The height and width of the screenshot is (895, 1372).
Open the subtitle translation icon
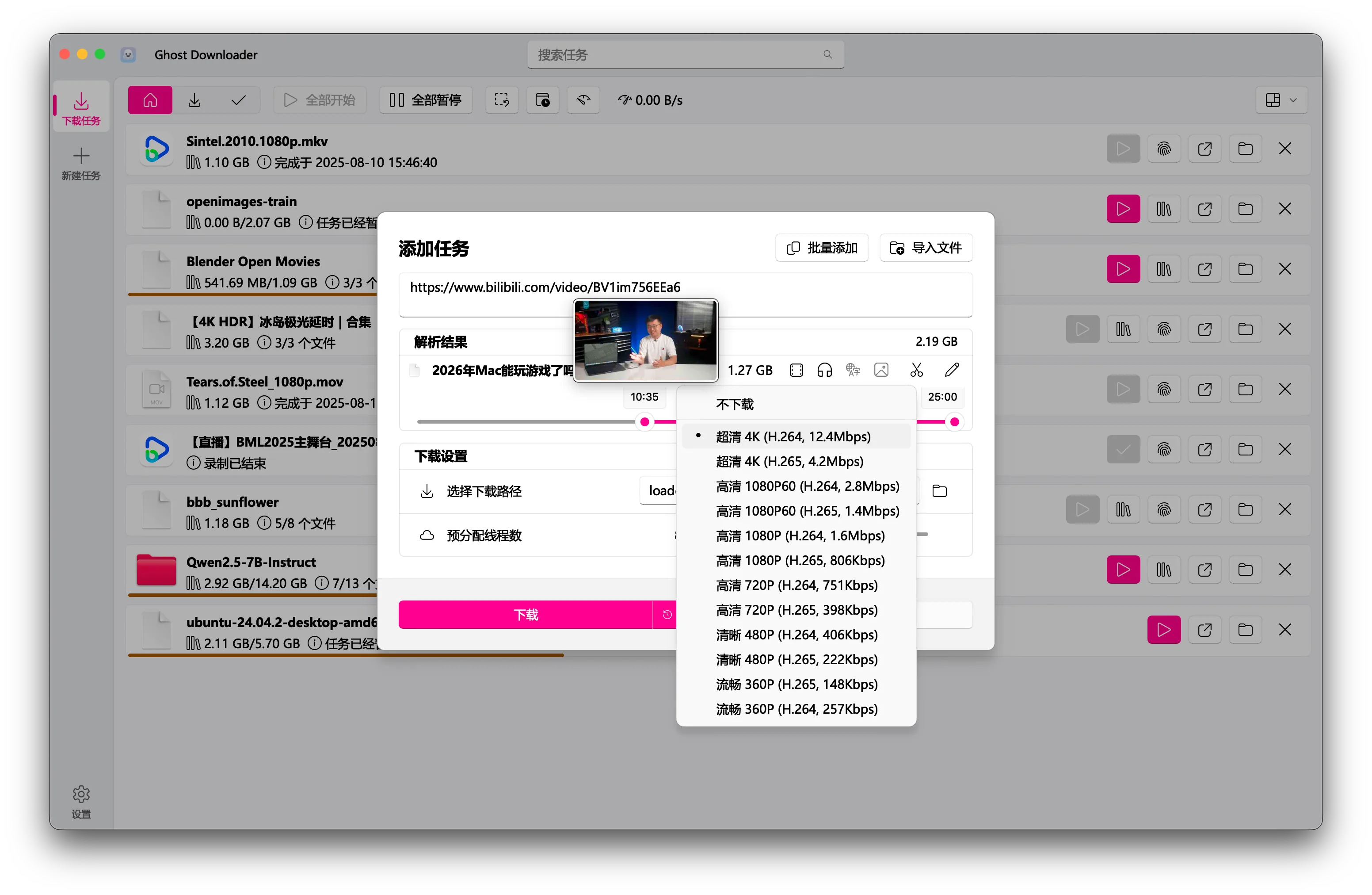(x=853, y=370)
